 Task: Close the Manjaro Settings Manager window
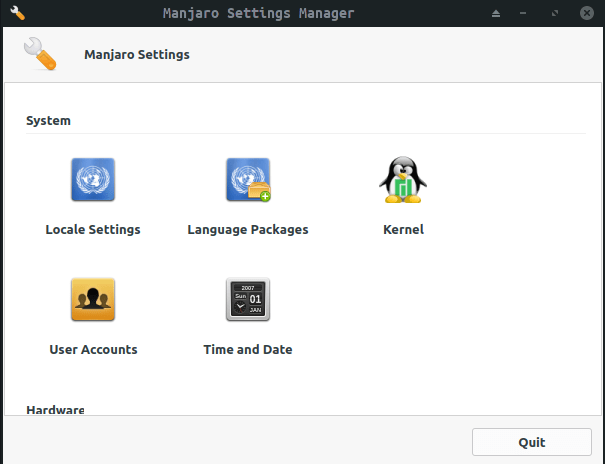click(585, 14)
